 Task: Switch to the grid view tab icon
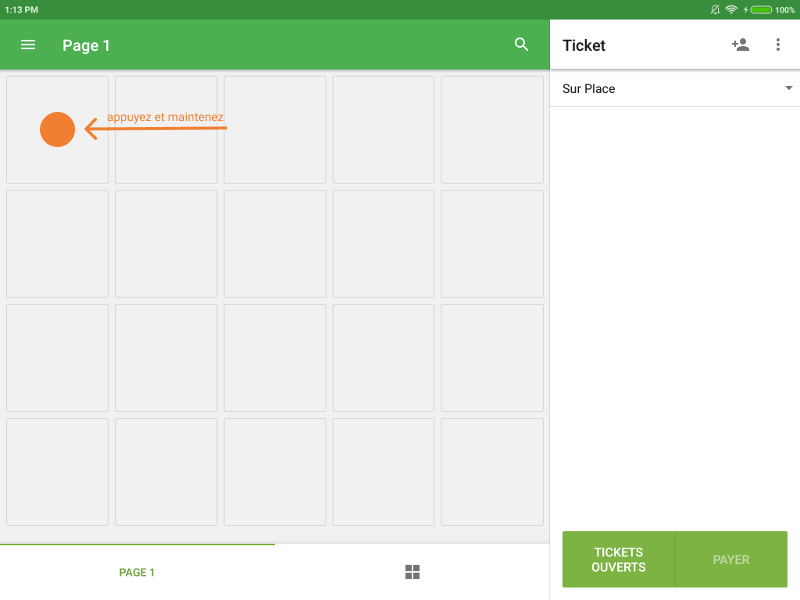pyautogui.click(x=412, y=572)
